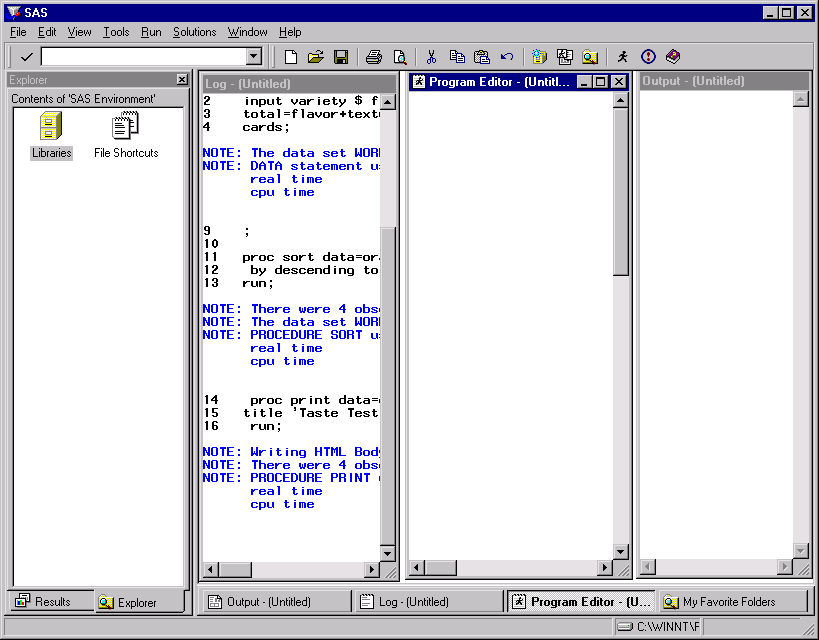Open the SAS Help book icon
Viewport: 819px width, 640px height.
(x=673, y=57)
